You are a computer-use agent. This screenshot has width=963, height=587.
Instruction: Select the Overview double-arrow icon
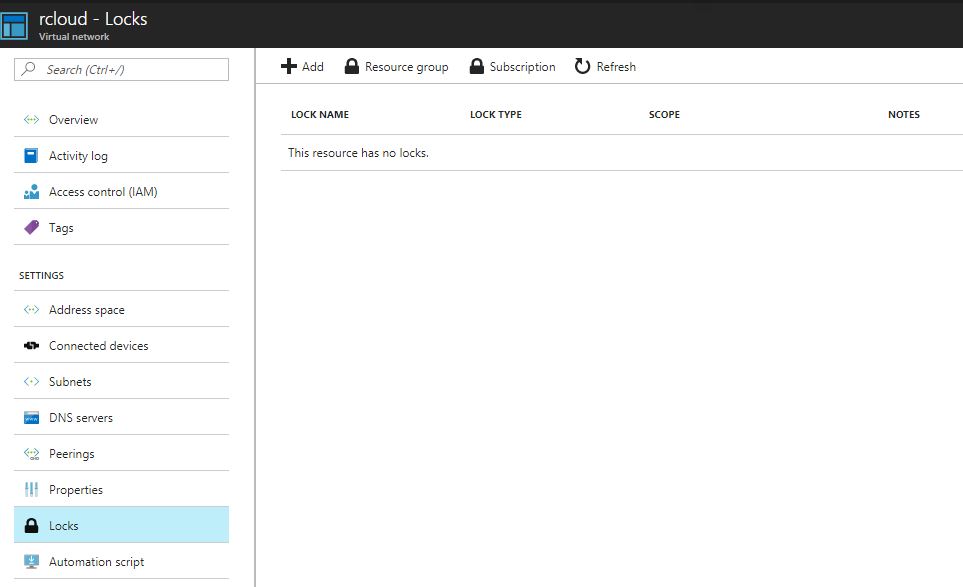[31, 119]
